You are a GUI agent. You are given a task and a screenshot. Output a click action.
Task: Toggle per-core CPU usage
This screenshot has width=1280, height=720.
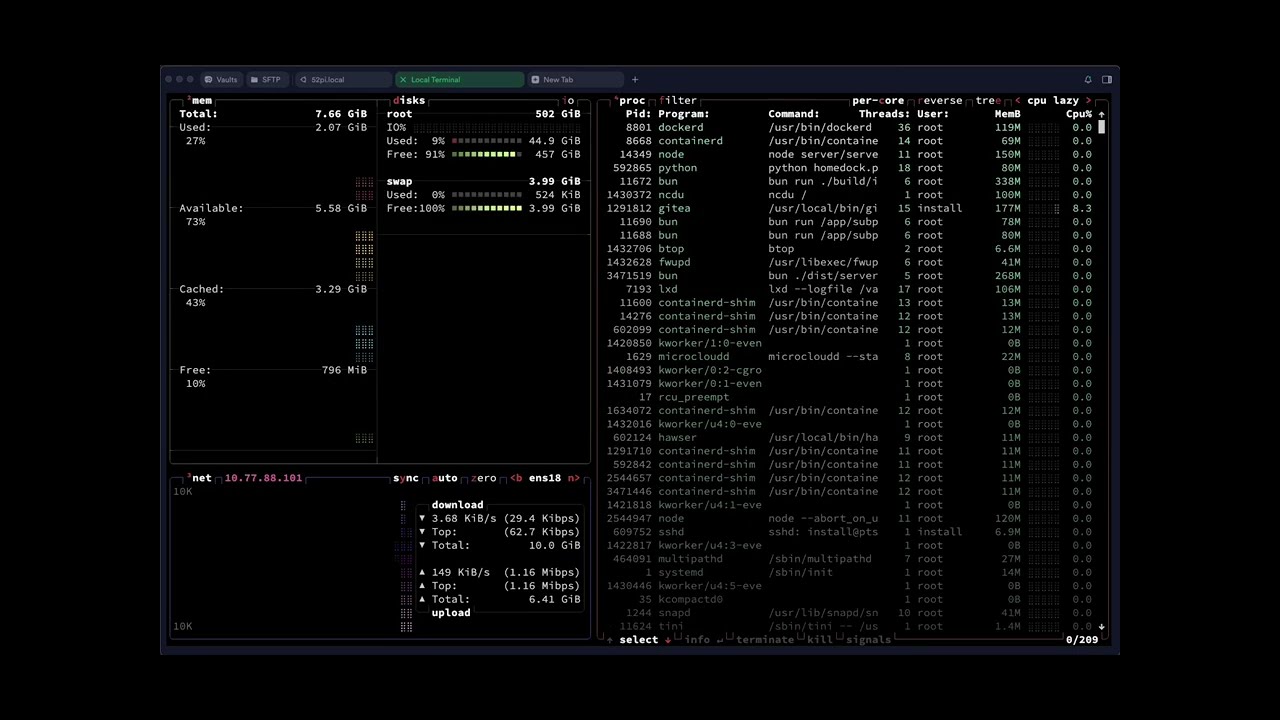click(878, 100)
